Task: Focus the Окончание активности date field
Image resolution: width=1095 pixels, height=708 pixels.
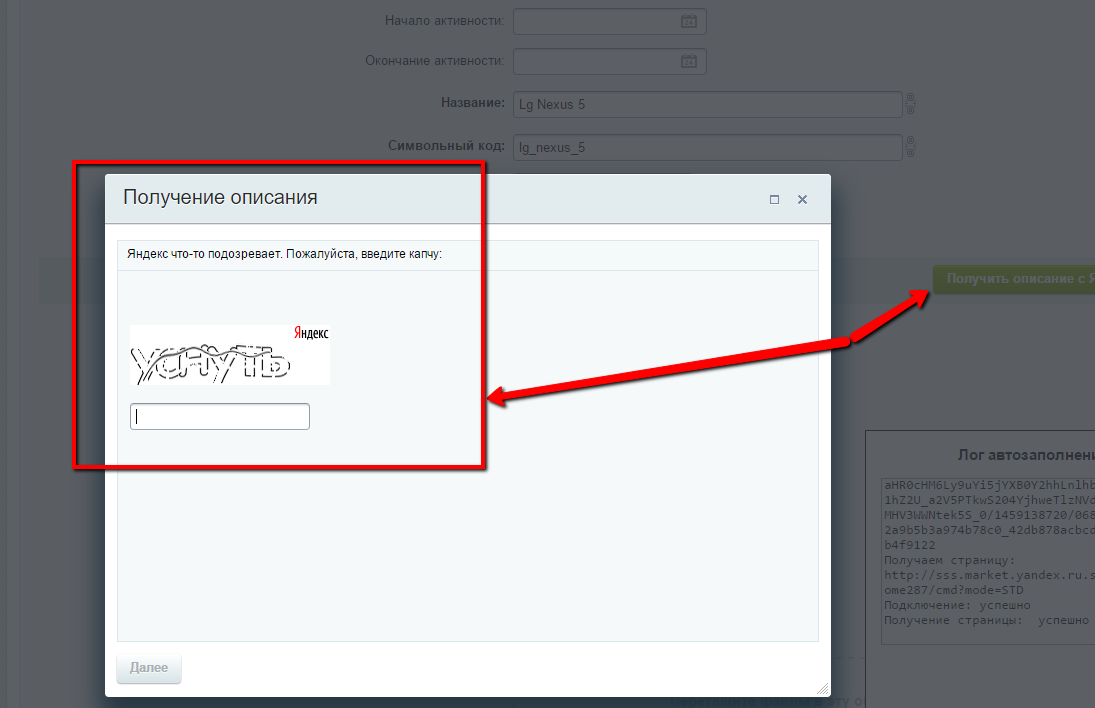Action: tap(595, 62)
